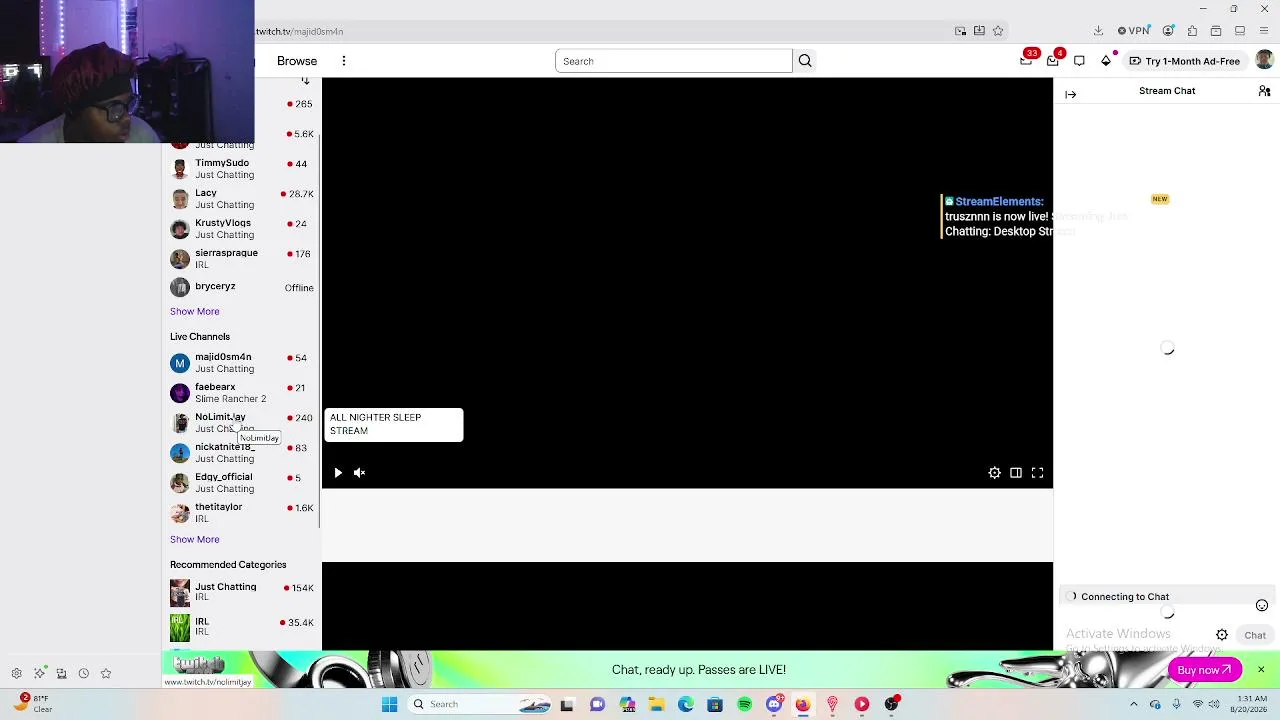The image size is (1280, 720).
Task: Open the Browse tab
Action: click(297, 61)
